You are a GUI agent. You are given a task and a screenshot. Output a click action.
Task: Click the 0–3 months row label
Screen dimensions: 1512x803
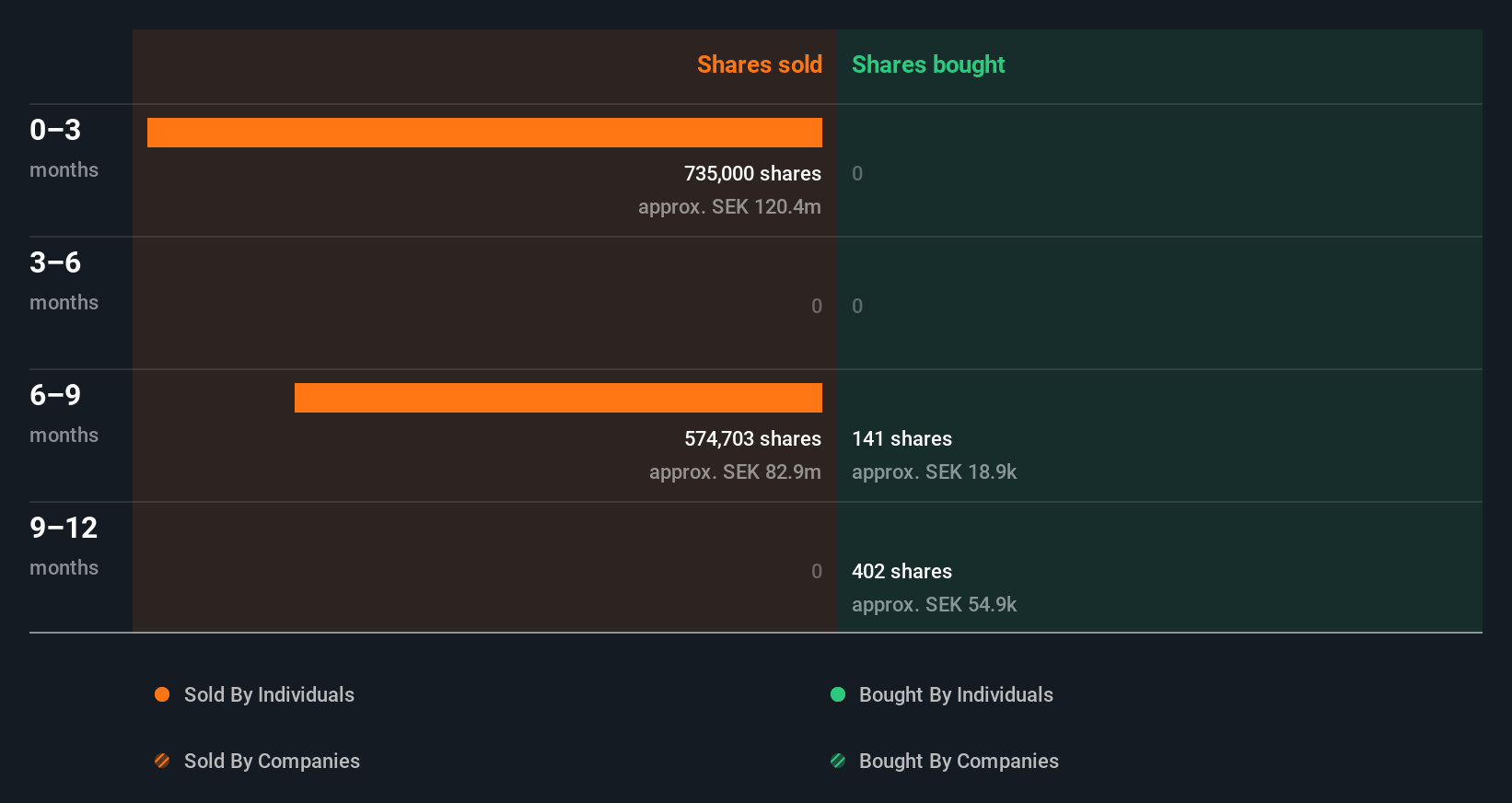click(64, 148)
